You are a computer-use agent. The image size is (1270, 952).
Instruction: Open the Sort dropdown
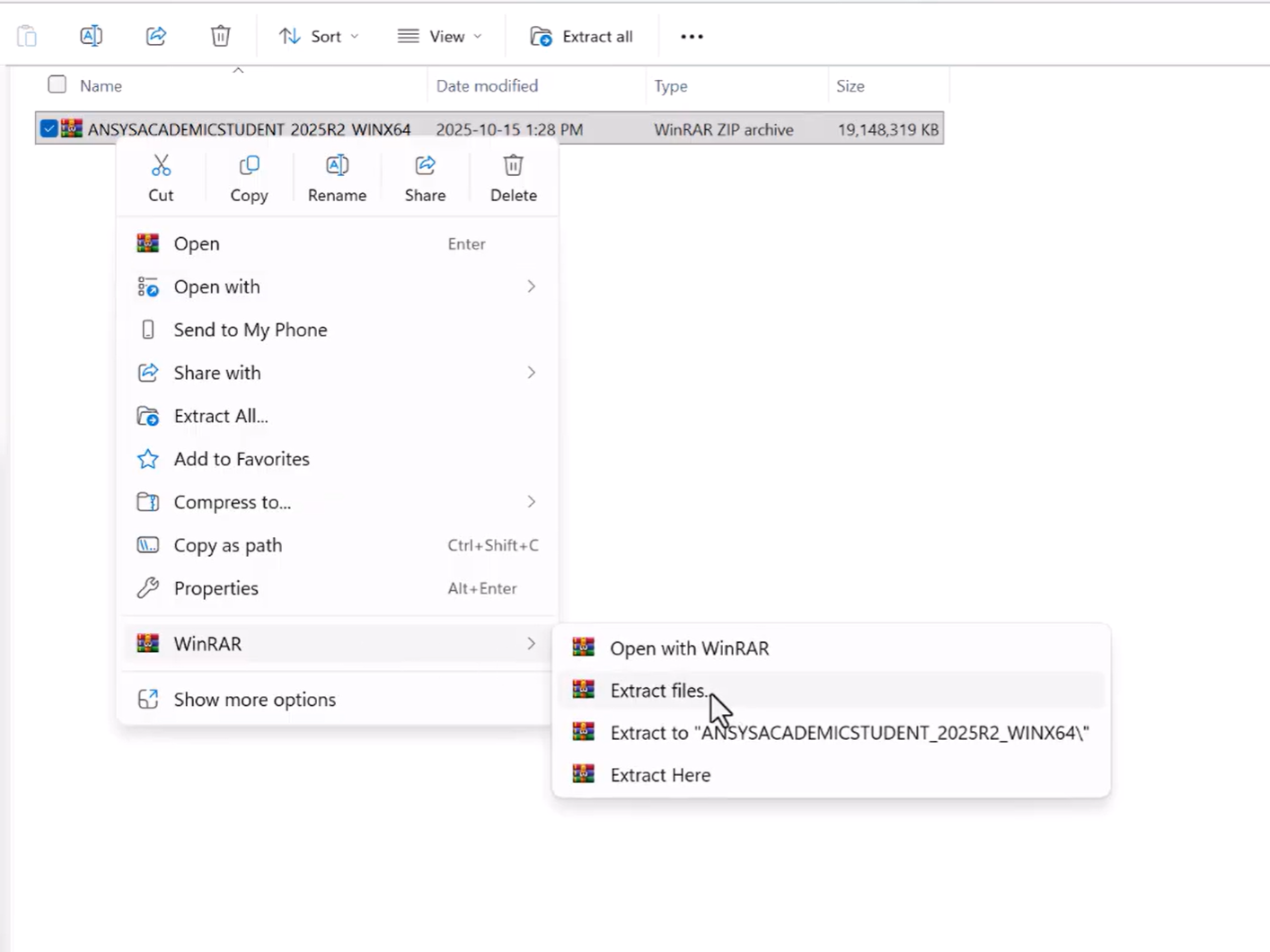[x=319, y=36]
